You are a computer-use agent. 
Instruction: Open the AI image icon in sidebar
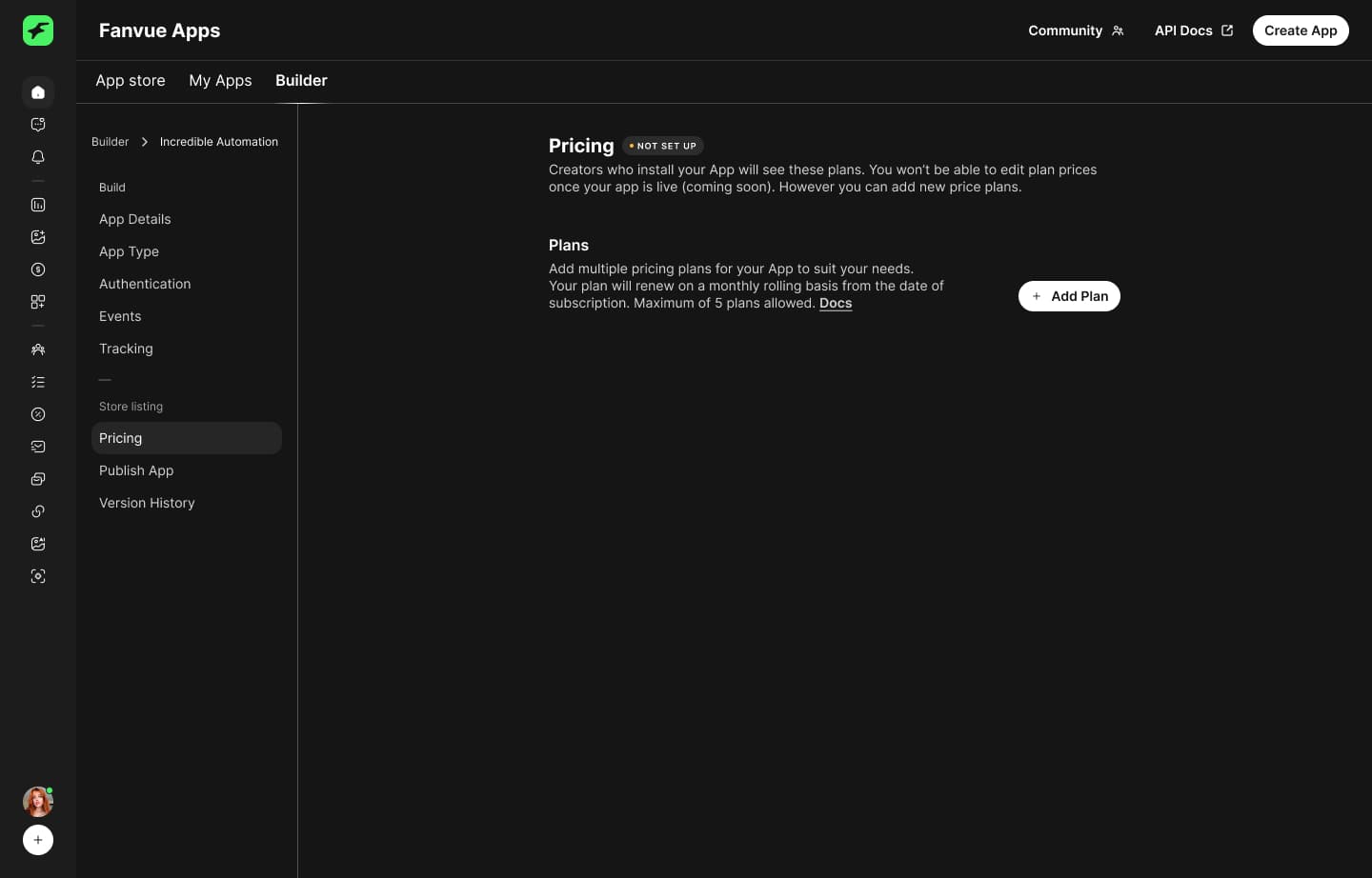(x=38, y=544)
